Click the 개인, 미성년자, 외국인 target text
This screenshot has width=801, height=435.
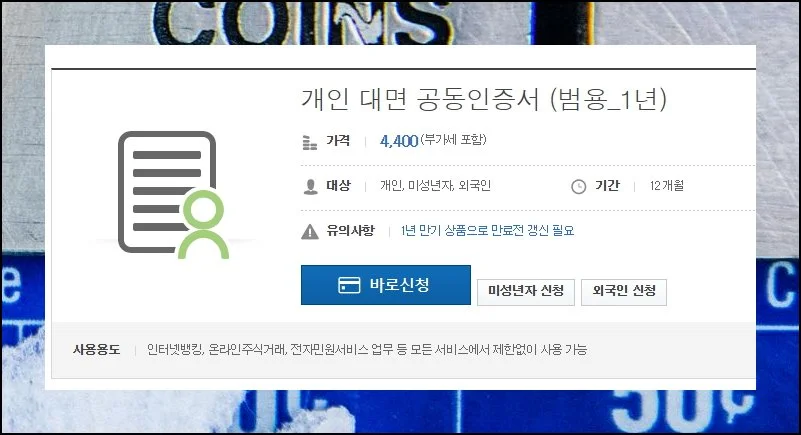pyautogui.click(x=435, y=186)
